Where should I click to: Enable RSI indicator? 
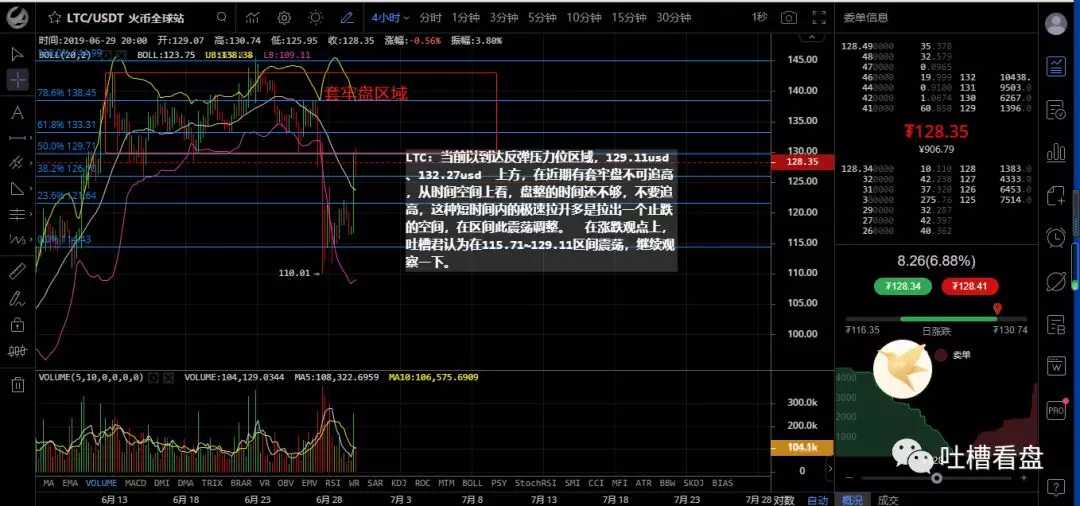(x=333, y=483)
